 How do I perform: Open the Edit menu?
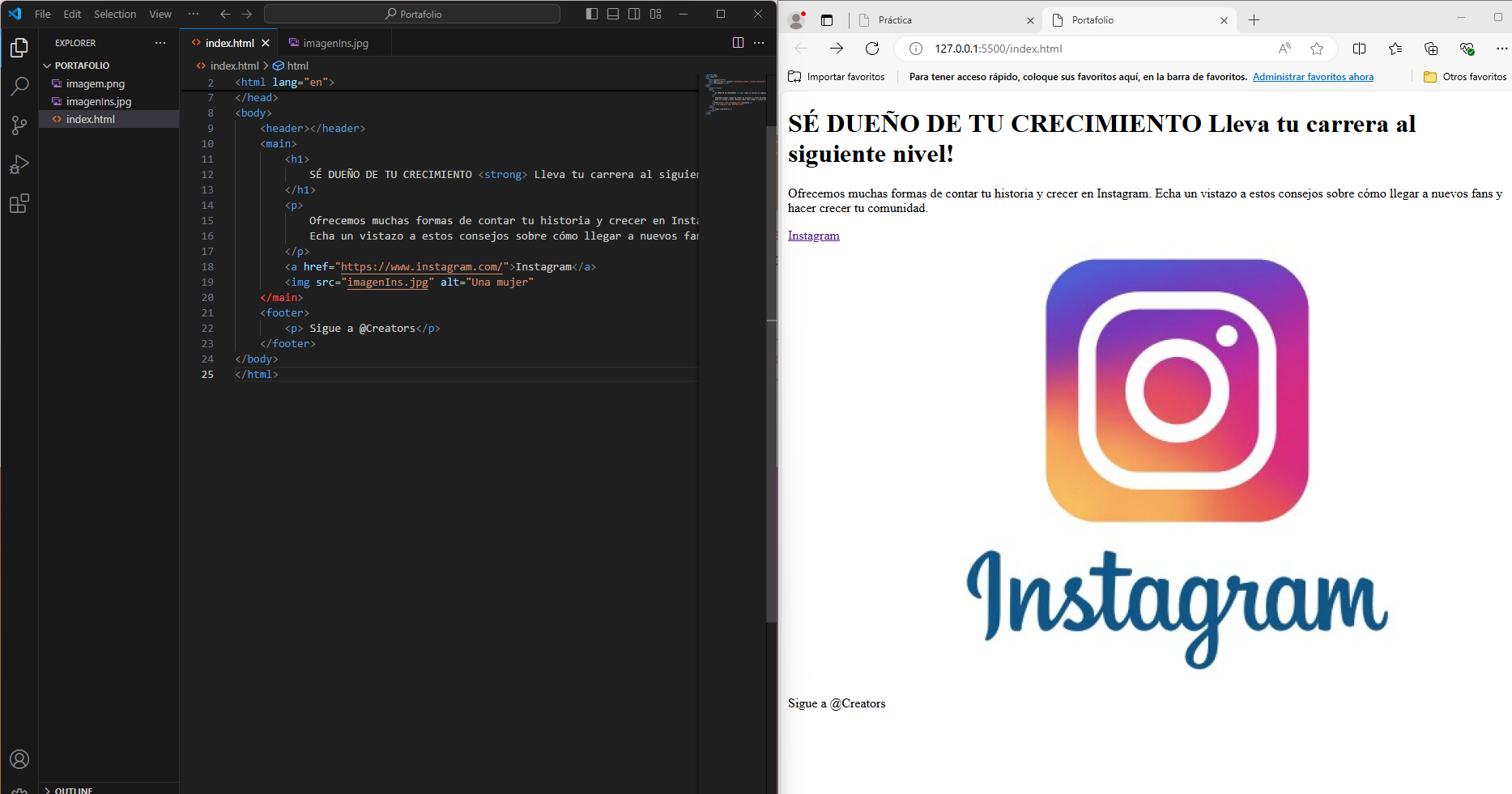pyautogui.click(x=72, y=14)
